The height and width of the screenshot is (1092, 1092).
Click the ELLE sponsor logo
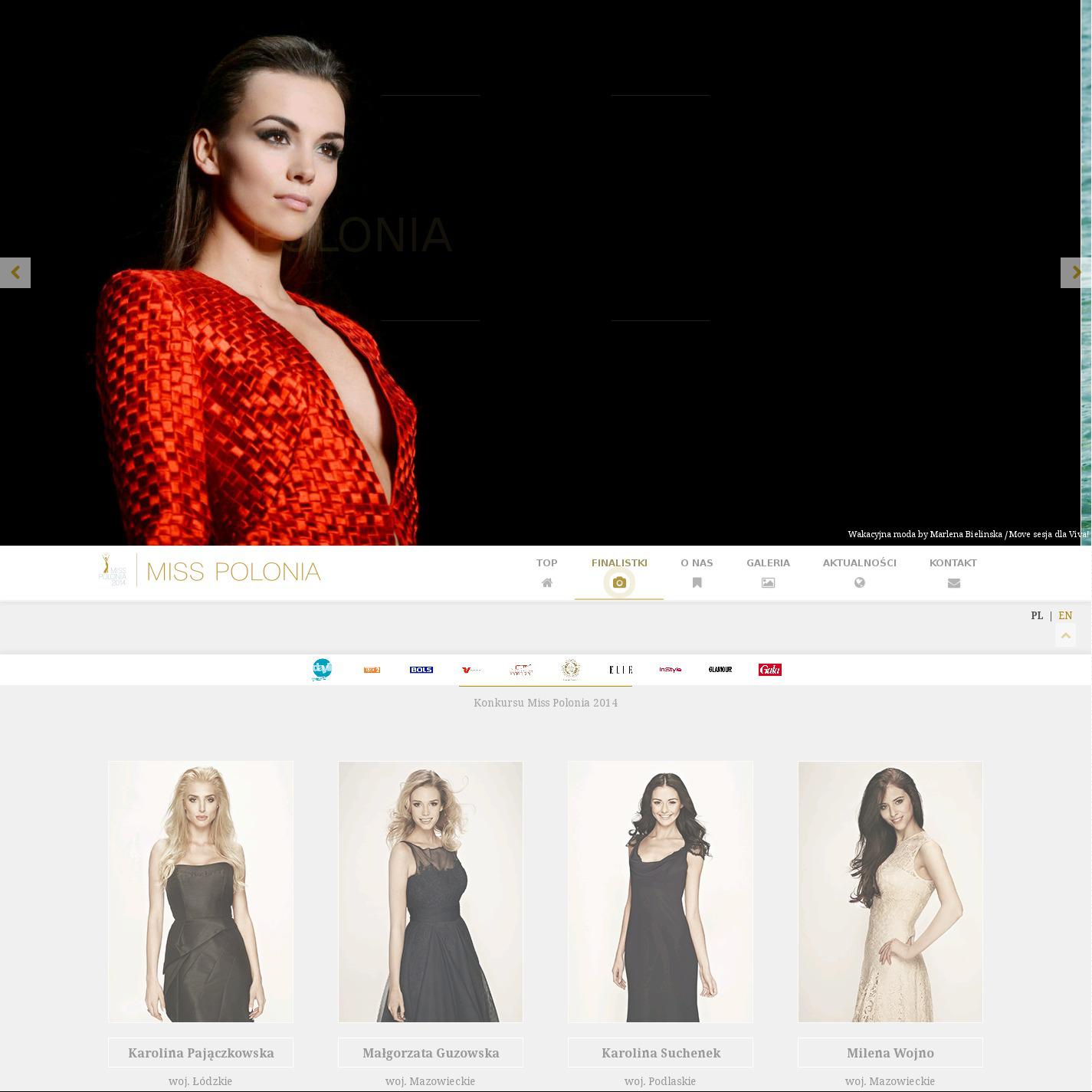coord(621,670)
